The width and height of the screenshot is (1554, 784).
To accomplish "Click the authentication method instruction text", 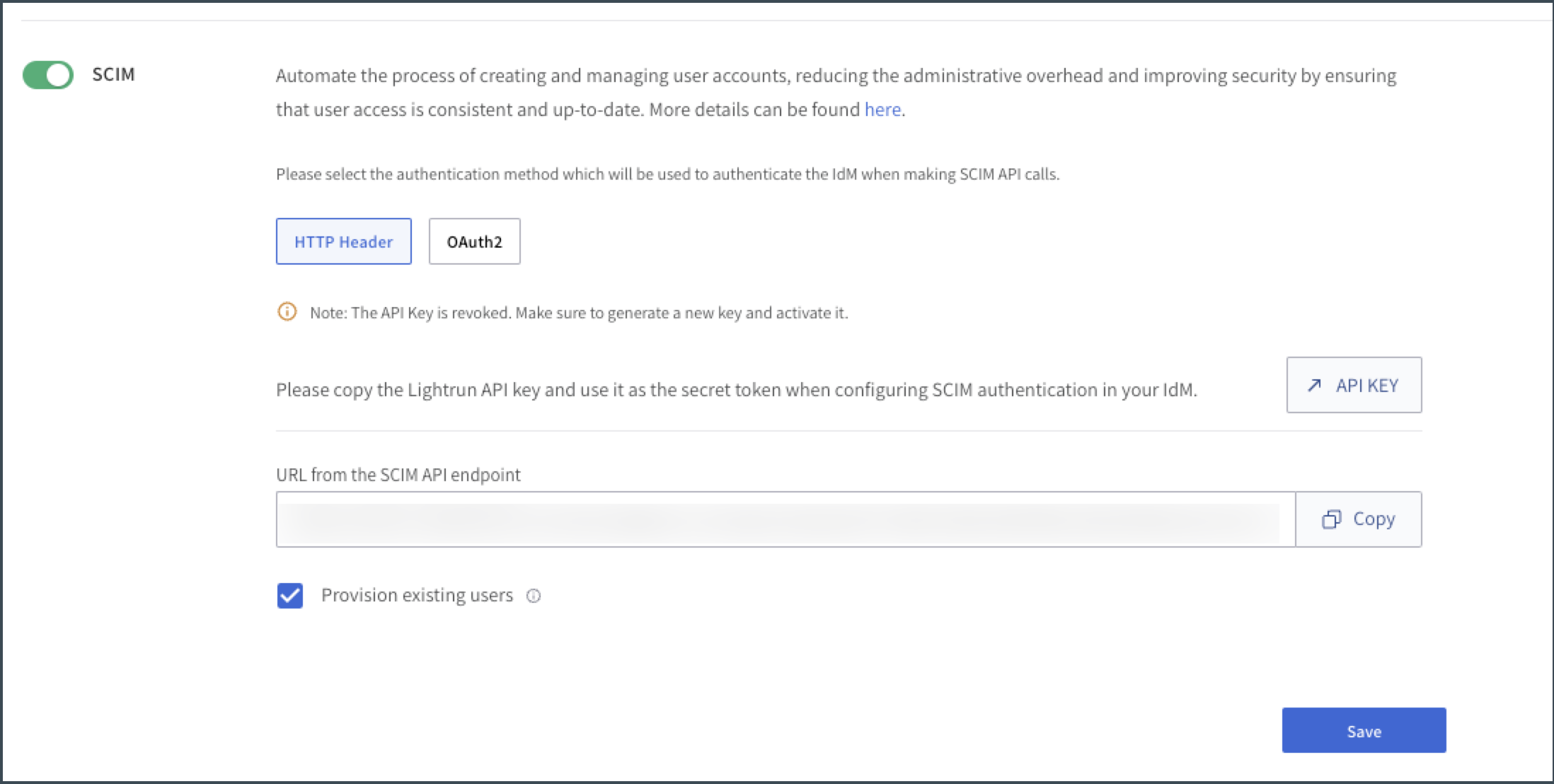I will click(667, 174).
